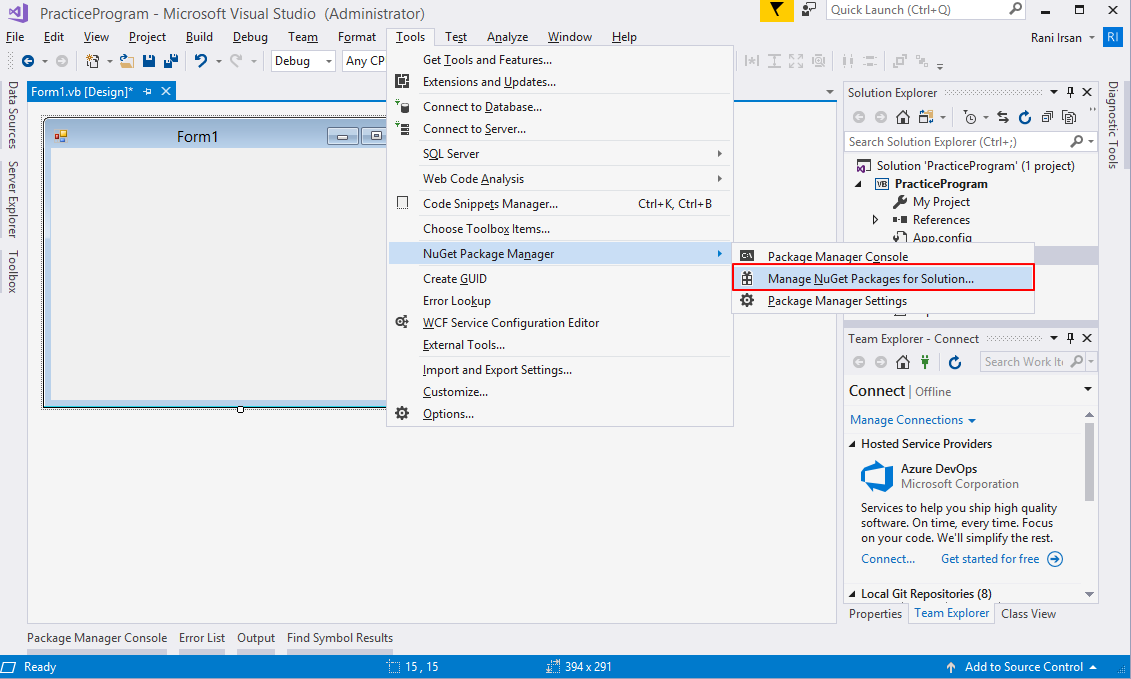The image size is (1131, 679).
Task: Click the Undo icon in the toolbar
Action: click(201, 61)
